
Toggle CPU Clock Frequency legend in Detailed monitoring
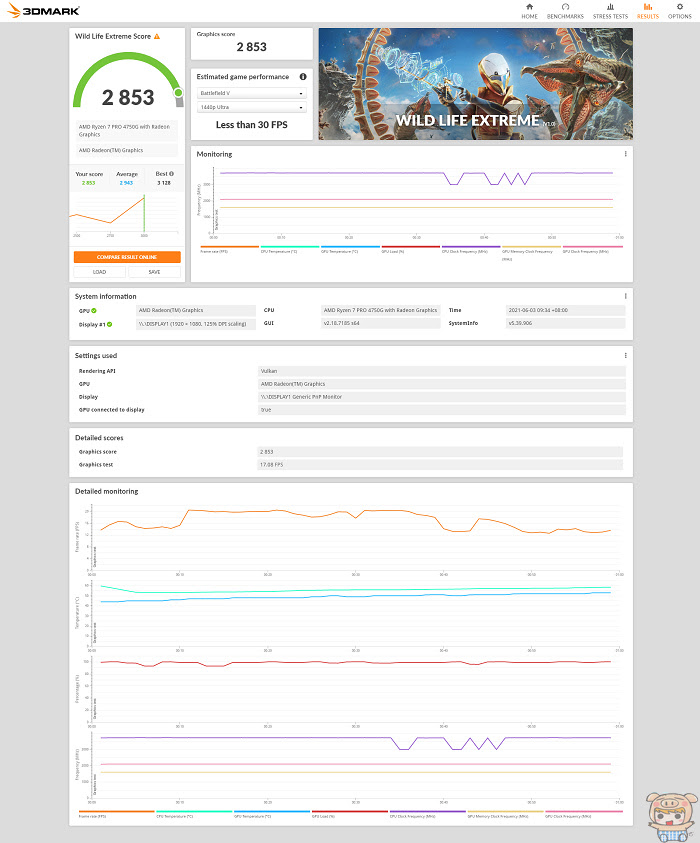(427, 814)
